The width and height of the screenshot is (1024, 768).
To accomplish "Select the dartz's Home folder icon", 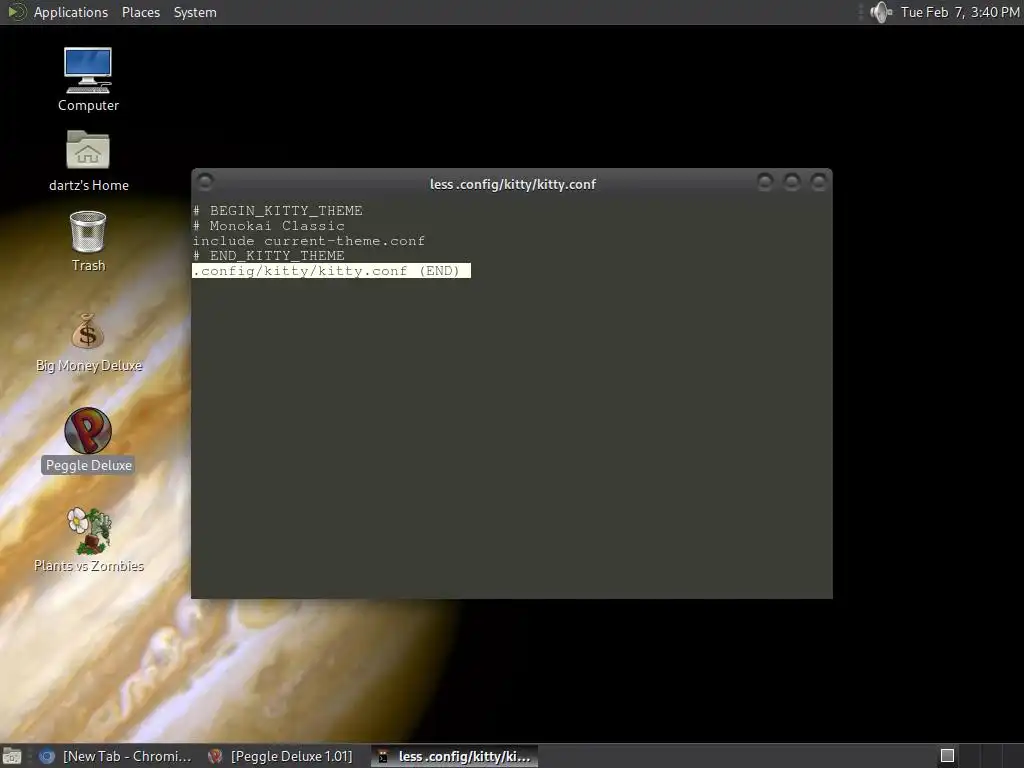I will click(x=88, y=161).
